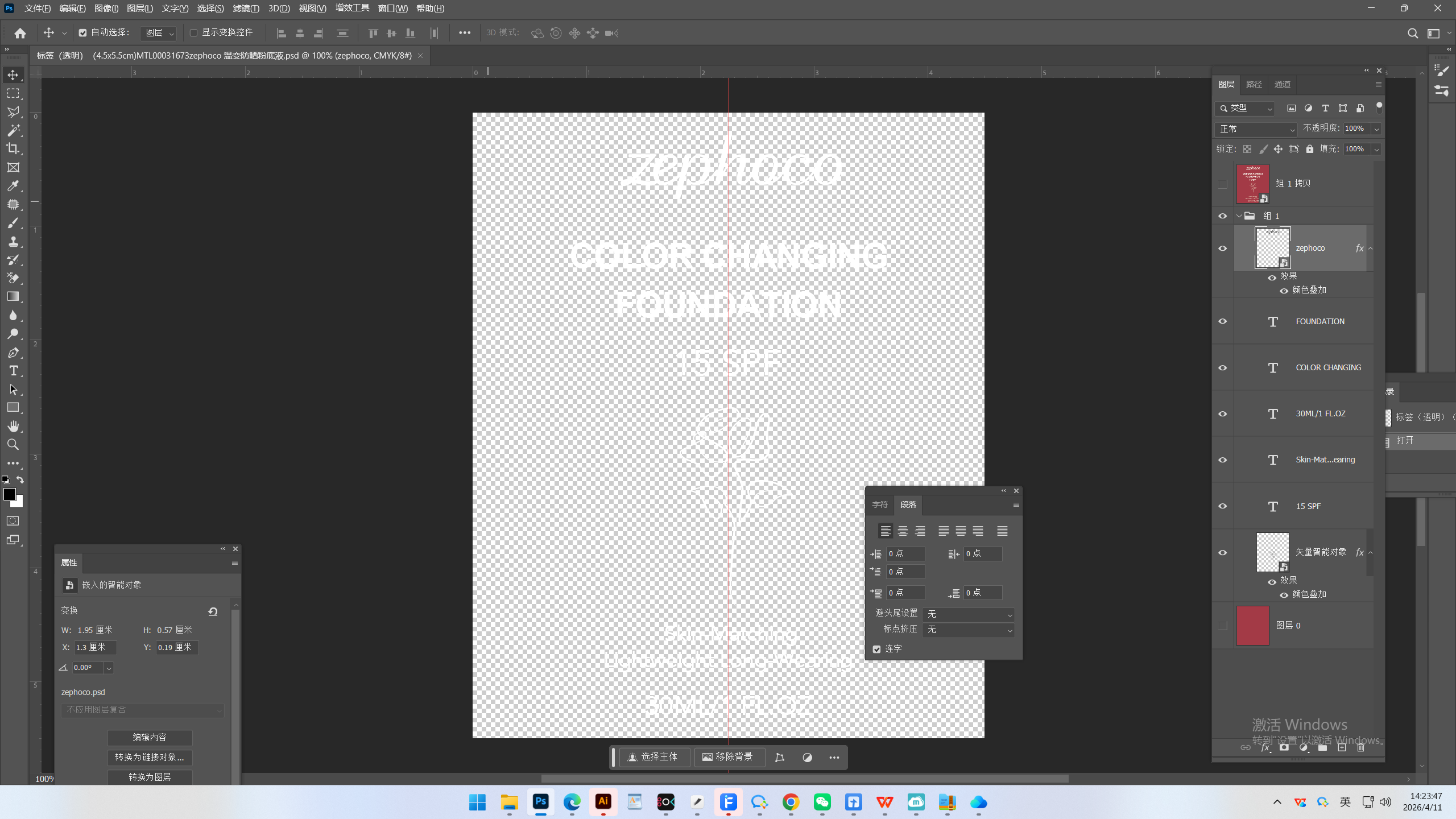The image size is (1456, 819).
Task: Hide the COLOR CHANGING text layer
Action: (x=1222, y=368)
